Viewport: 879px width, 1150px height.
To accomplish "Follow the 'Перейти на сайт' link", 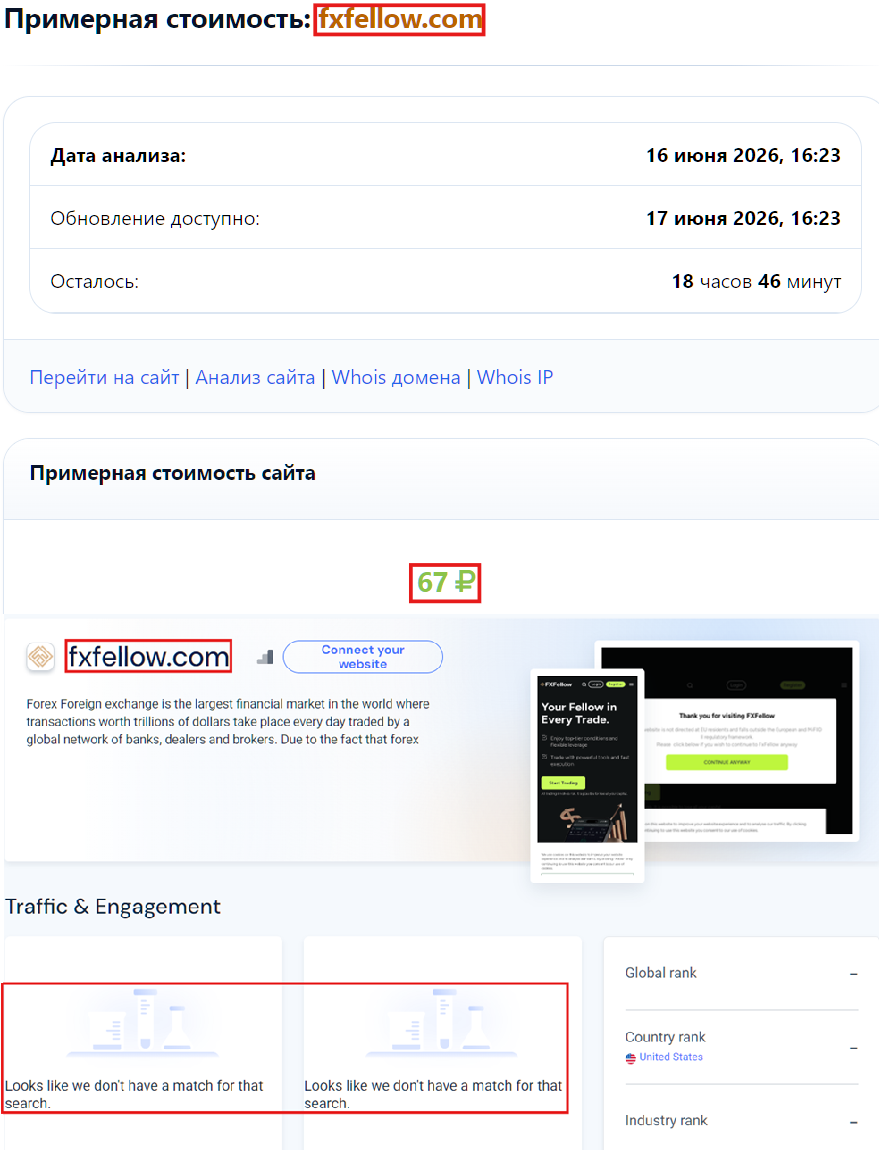I will (x=104, y=377).
